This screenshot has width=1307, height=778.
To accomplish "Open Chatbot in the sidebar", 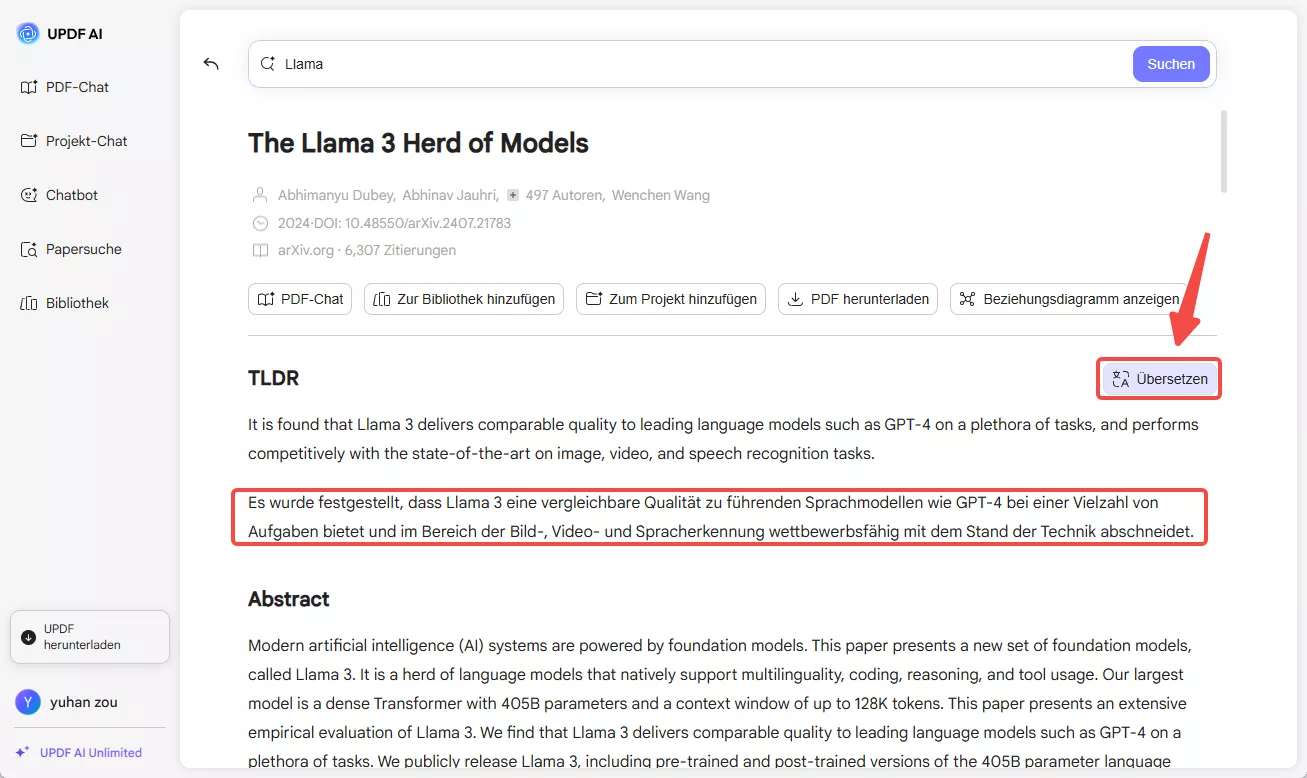I will (x=59, y=195).
